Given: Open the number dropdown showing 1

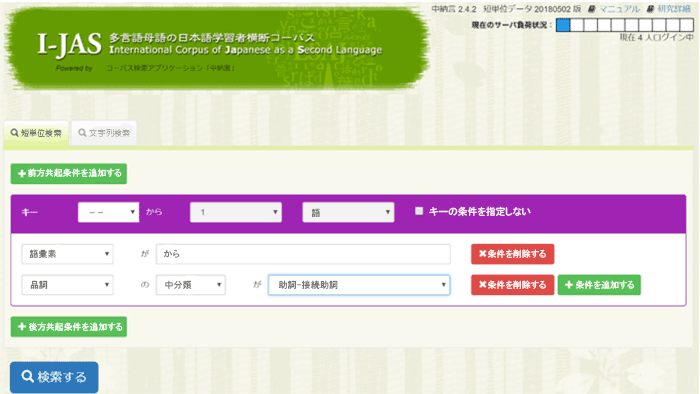Looking at the screenshot, I should point(236,212).
